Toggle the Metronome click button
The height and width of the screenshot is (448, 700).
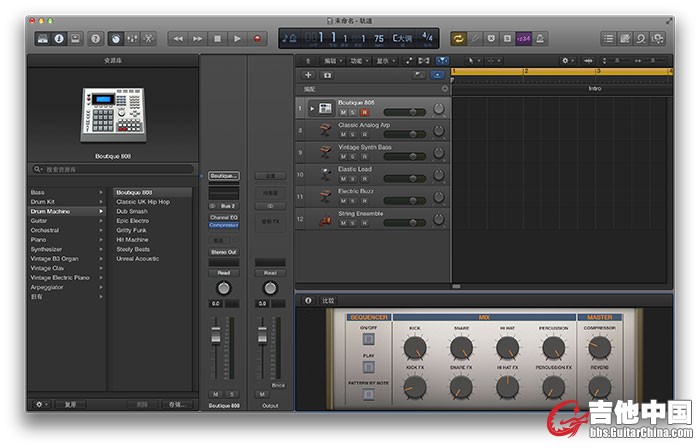(540, 39)
